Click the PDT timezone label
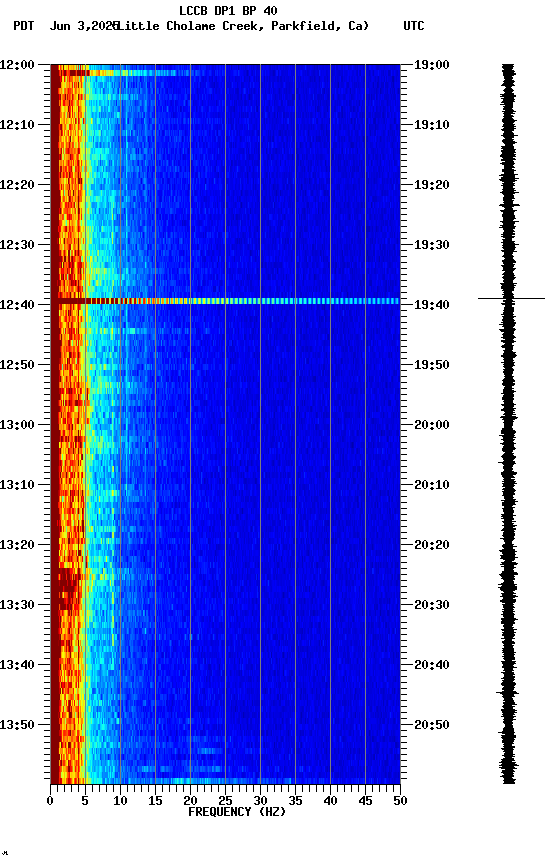 coord(24,26)
